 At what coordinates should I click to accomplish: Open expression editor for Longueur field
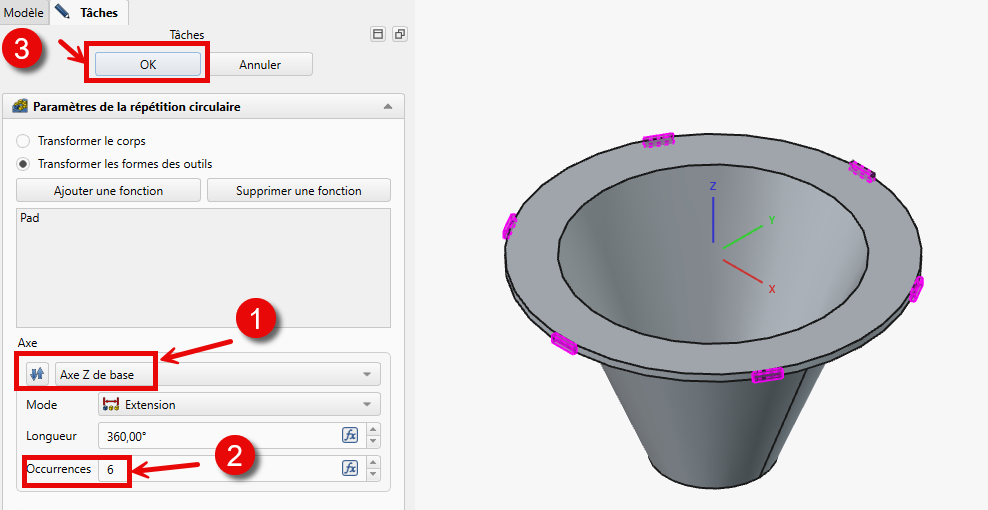click(x=350, y=435)
